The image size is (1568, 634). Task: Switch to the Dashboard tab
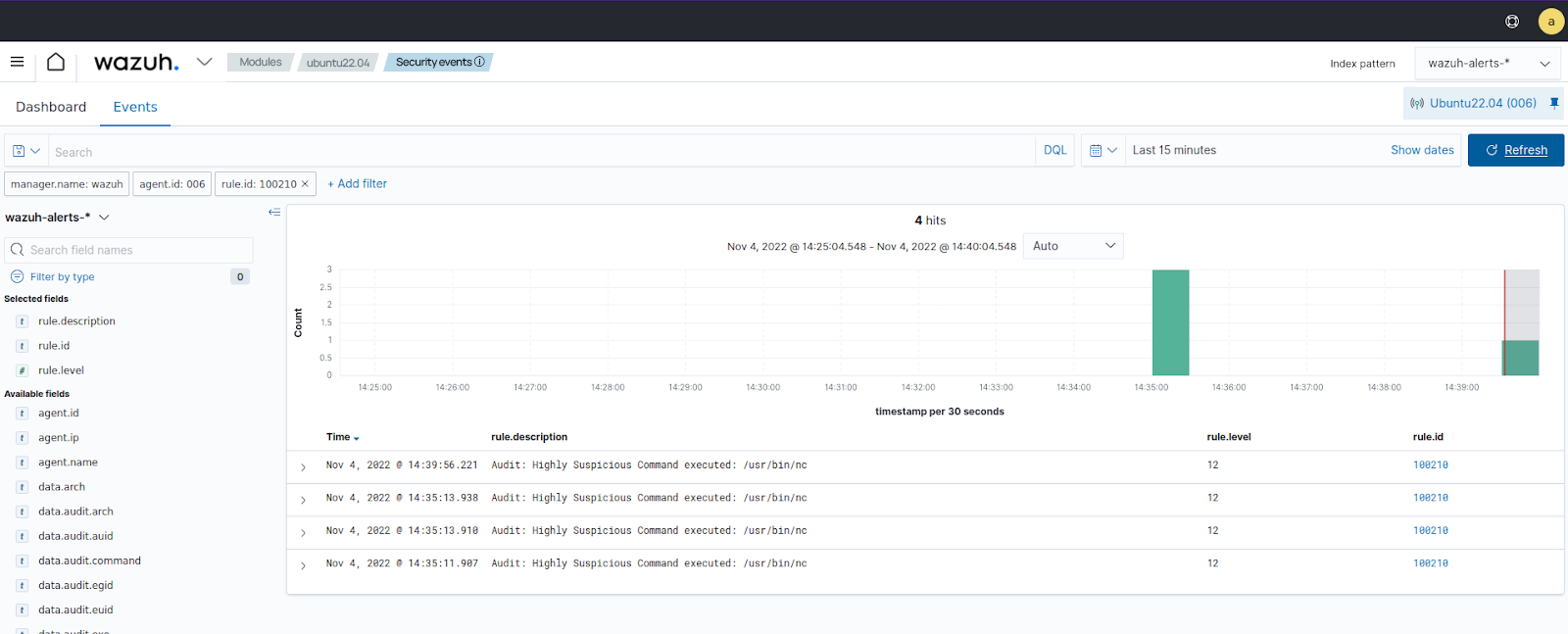click(x=51, y=107)
